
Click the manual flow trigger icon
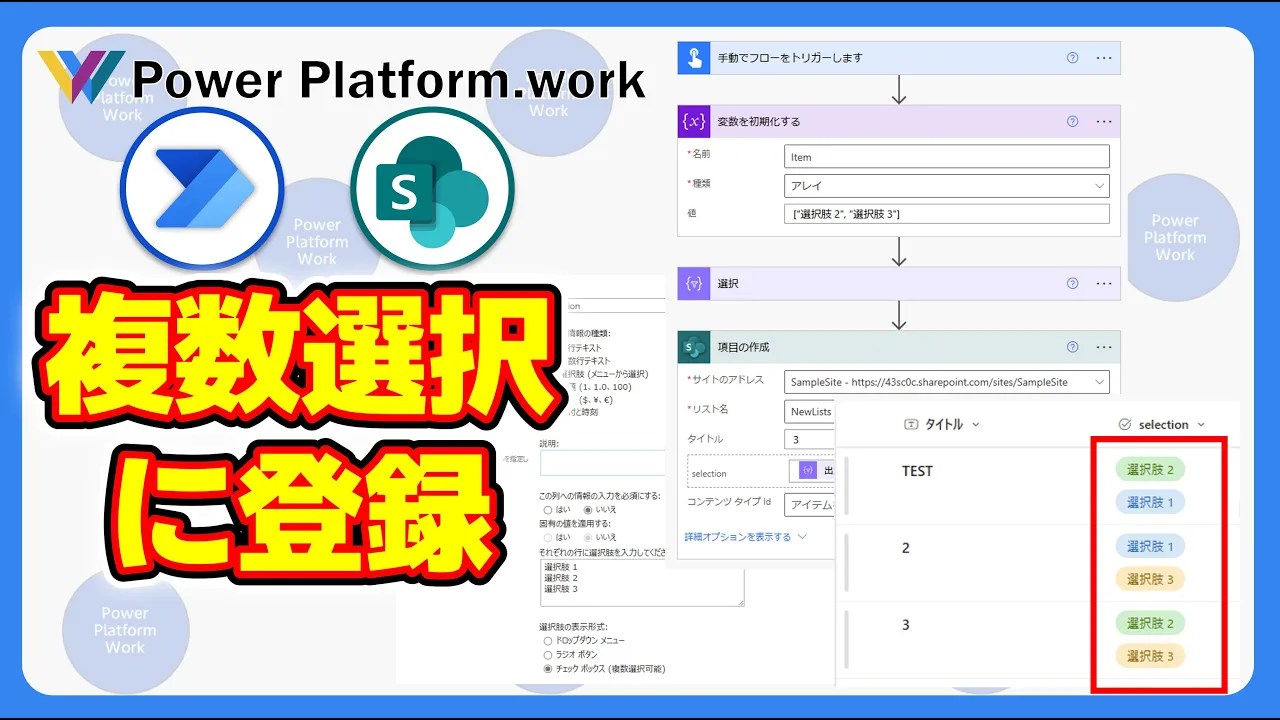[x=694, y=57]
